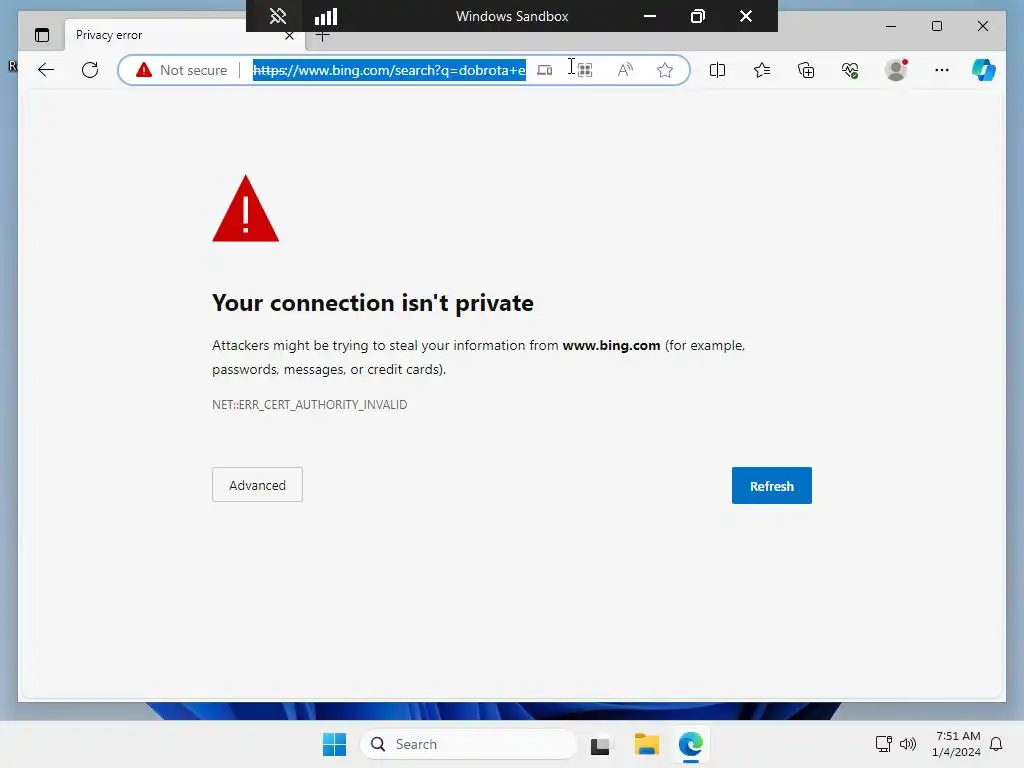Open the notifications bell
Image resolution: width=1024 pixels, height=768 pixels.
[x=996, y=744]
